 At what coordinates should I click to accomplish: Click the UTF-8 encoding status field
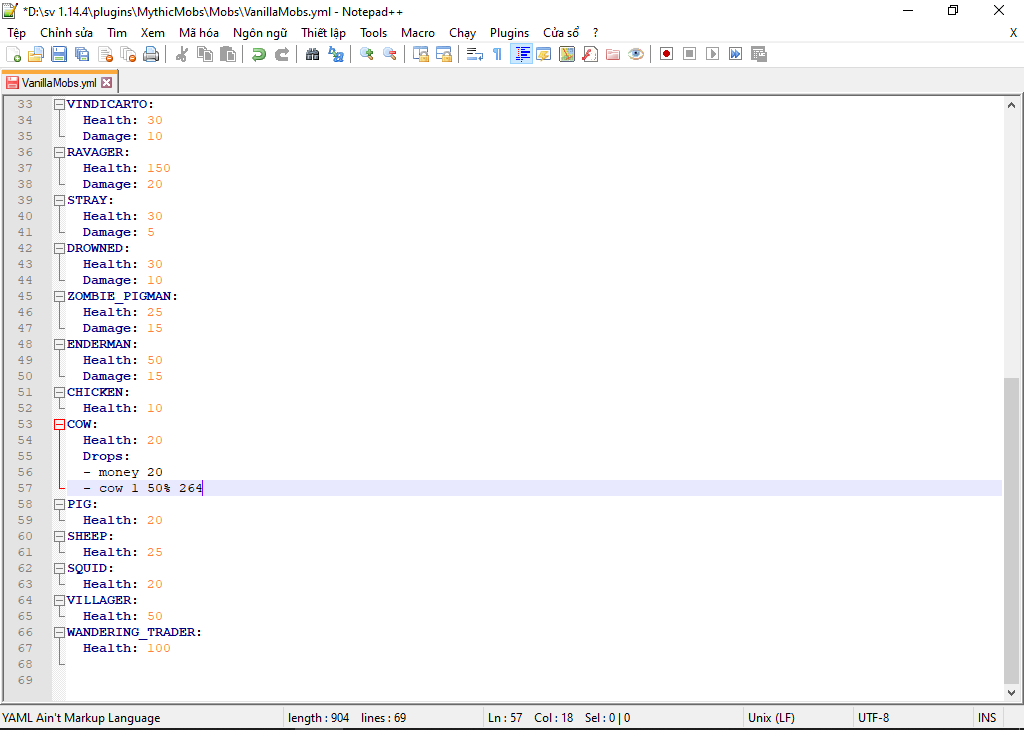tap(873, 717)
